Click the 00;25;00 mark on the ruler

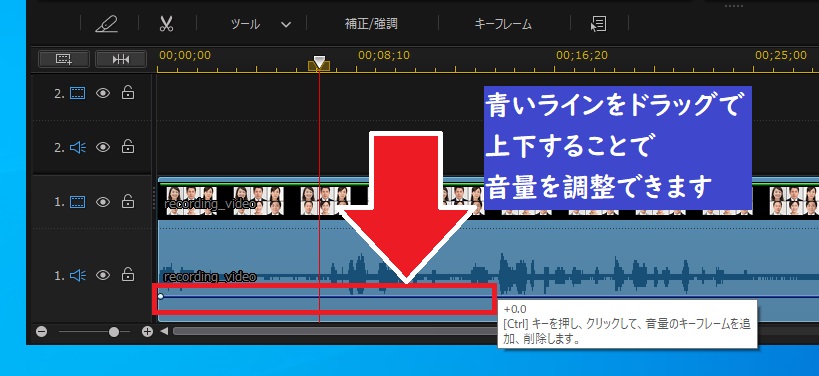[x=781, y=55]
